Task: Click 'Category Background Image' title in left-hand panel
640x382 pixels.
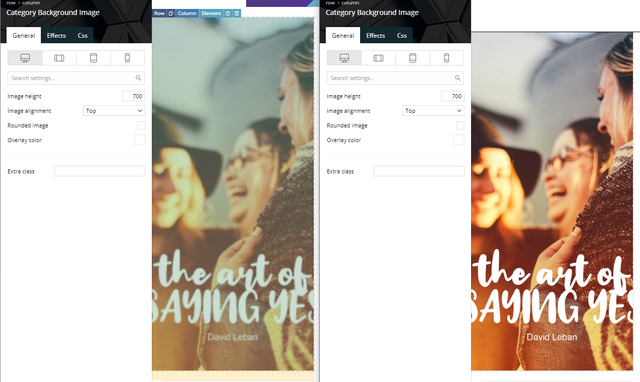Action: pyautogui.click(x=53, y=12)
